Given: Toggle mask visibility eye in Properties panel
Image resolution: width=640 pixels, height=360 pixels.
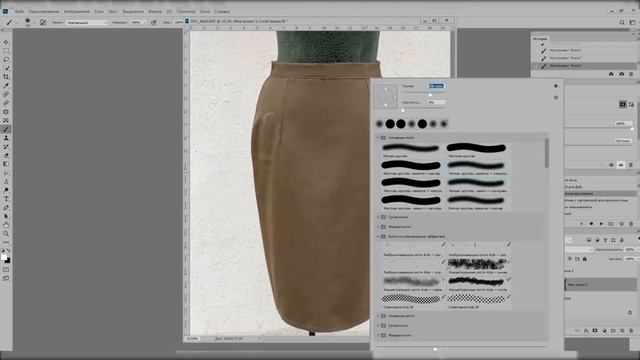Looking at the screenshot, I should tap(621, 165).
